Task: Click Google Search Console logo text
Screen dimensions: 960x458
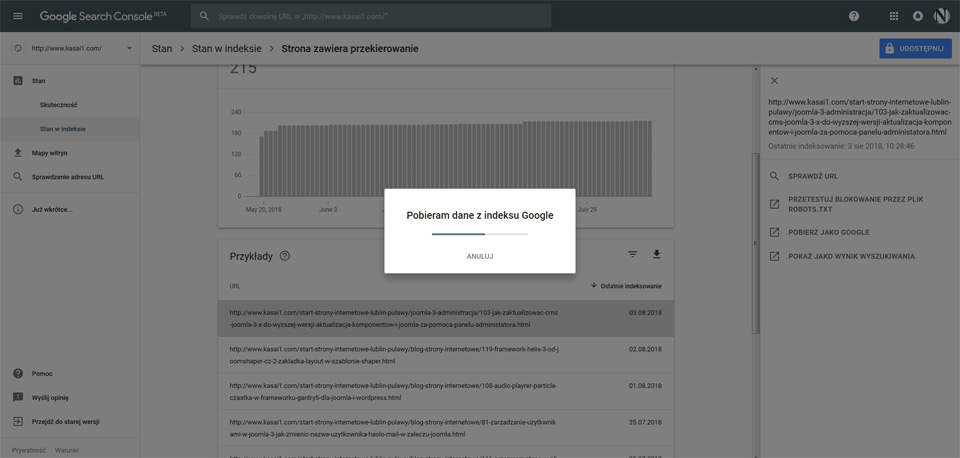Action: (x=102, y=16)
